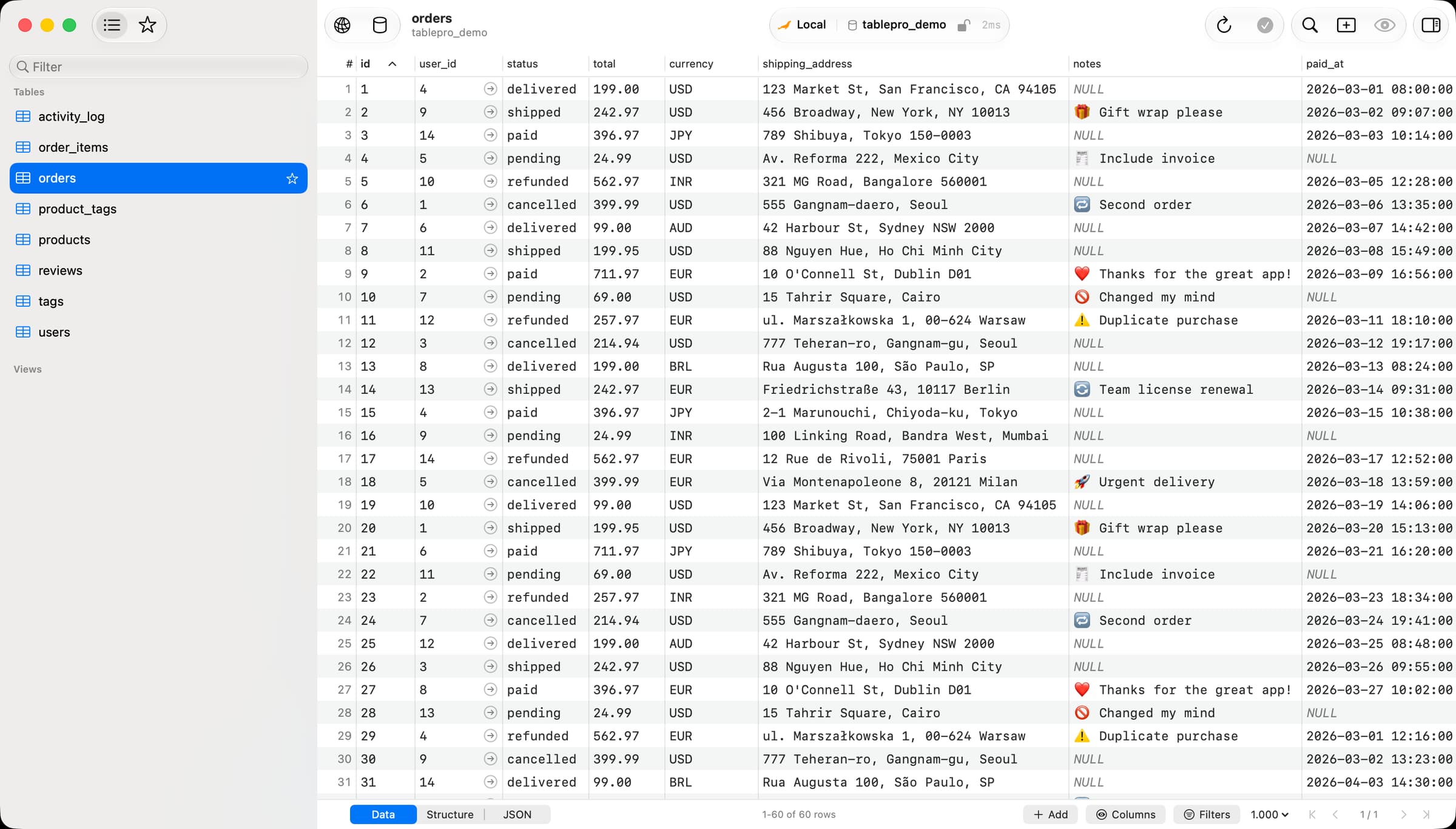Image resolution: width=1456 pixels, height=829 pixels.
Task: Follow foreign key arrow for user_id 14 in row 3
Action: 490,135
